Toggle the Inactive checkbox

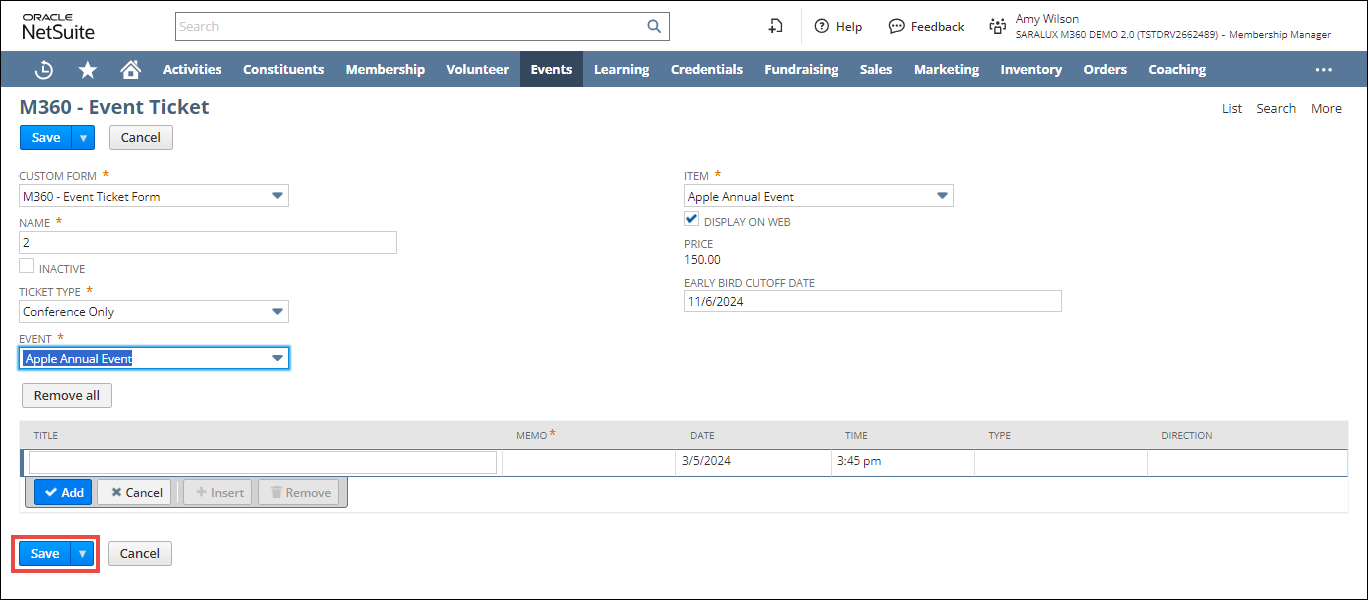coord(27,267)
